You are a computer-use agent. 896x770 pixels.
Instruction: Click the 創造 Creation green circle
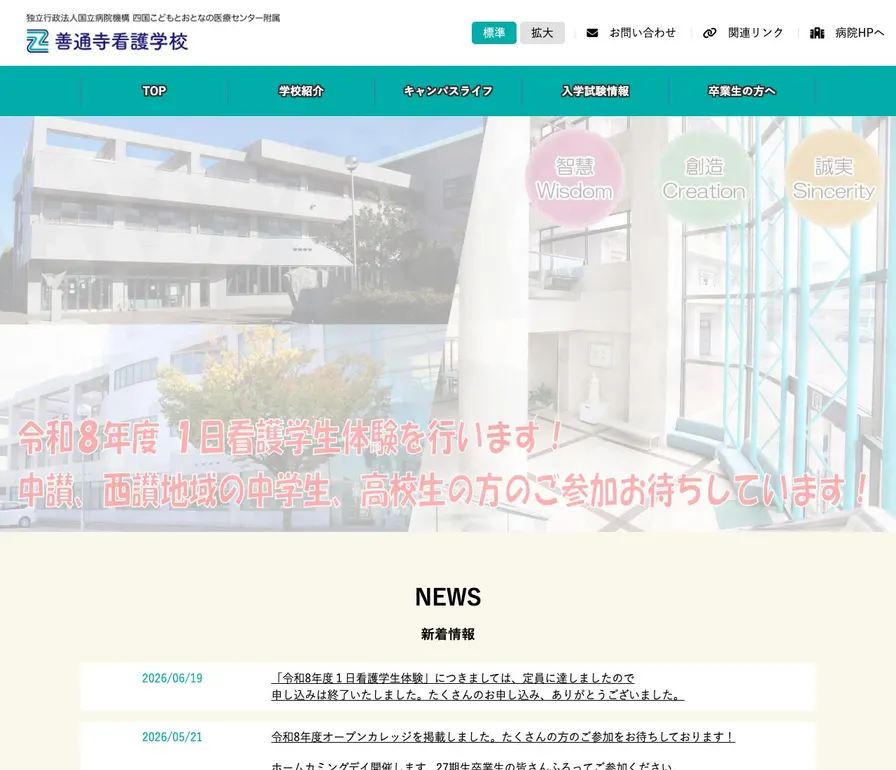tap(703, 178)
